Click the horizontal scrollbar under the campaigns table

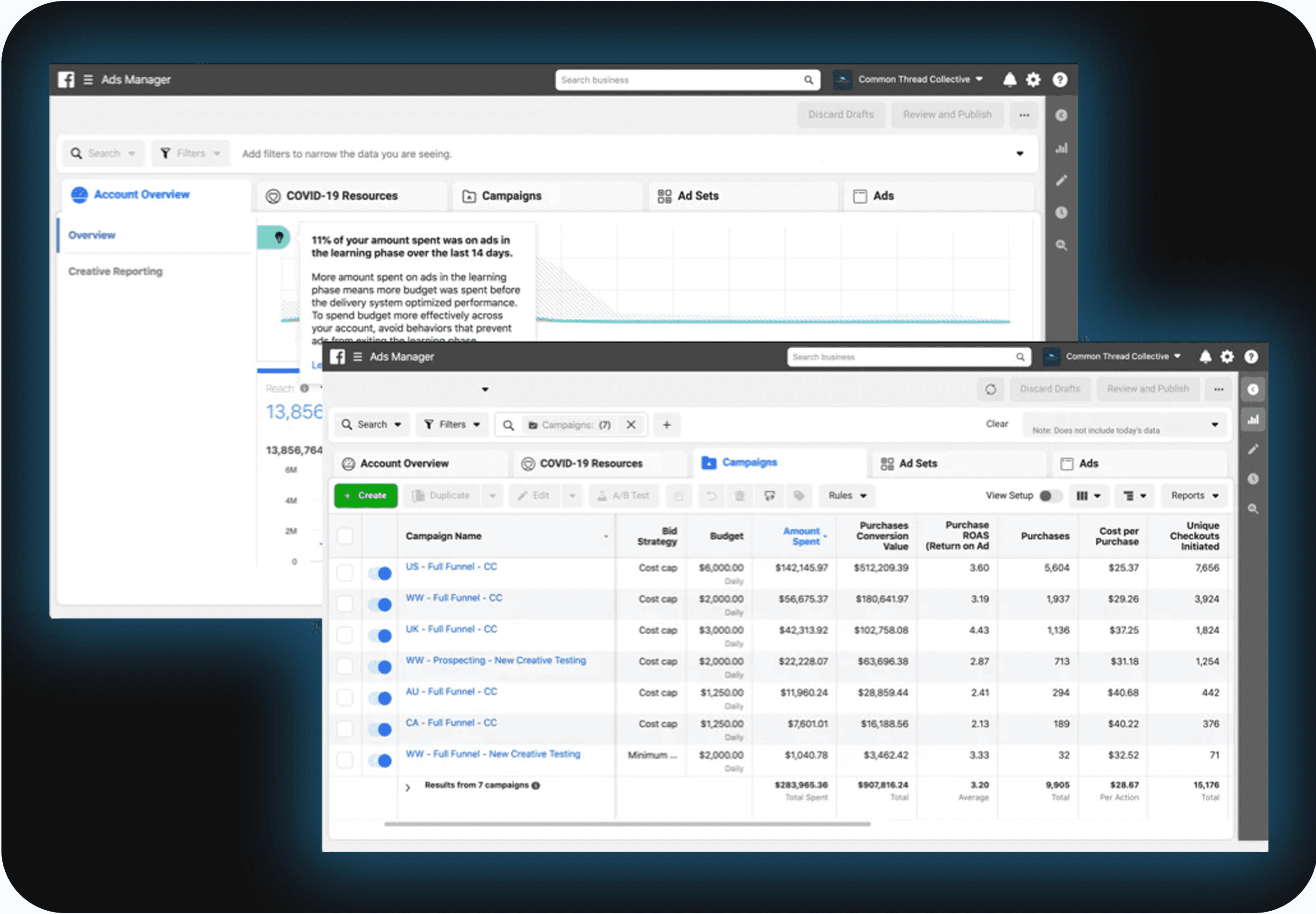(627, 825)
